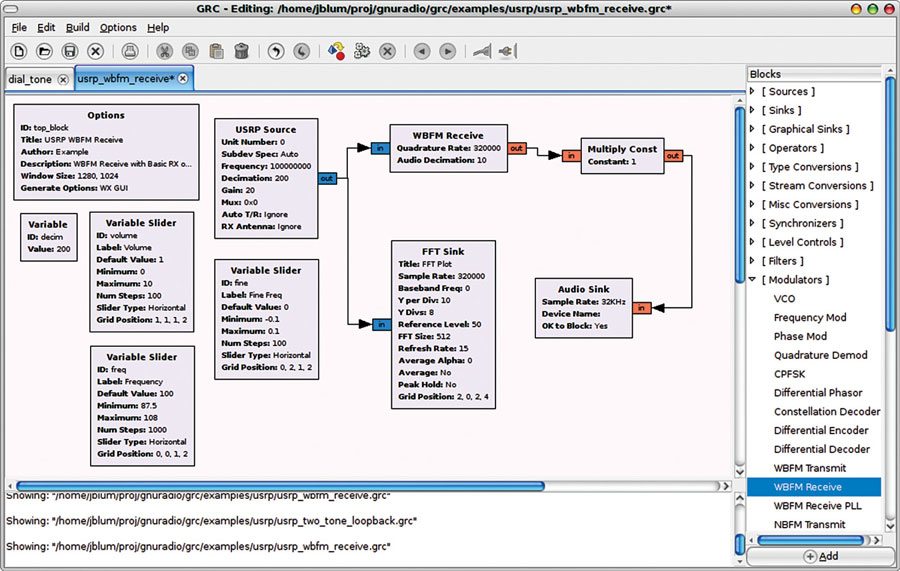
Task: Click the Paste clipboard icon
Action: pyautogui.click(x=215, y=50)
